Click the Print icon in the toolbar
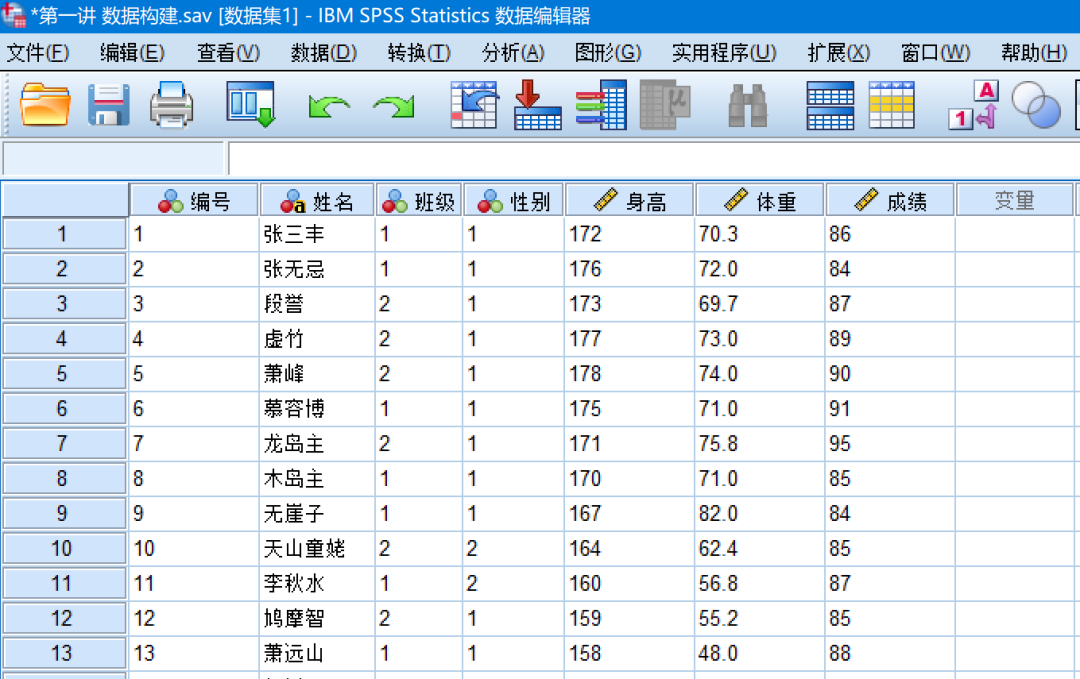Image resolution: width=1080 pixels, height=679 pixels. 172,105
